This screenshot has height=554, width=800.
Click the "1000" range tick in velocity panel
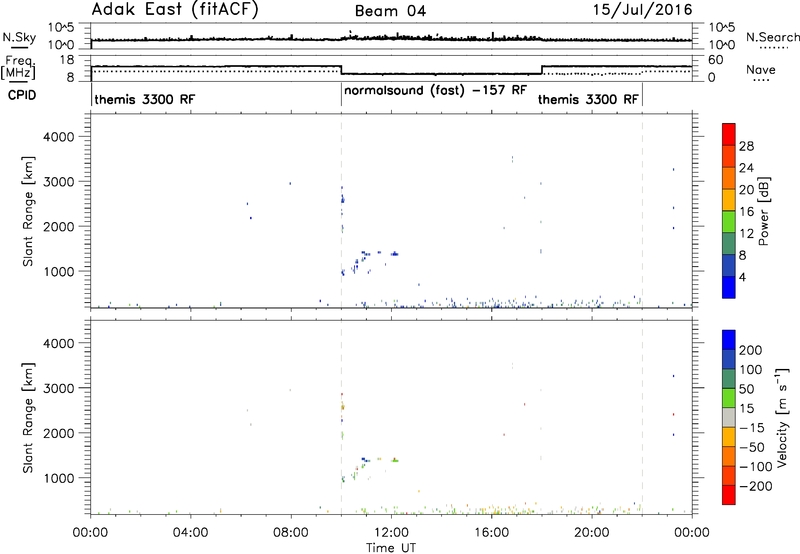[59, 478]
